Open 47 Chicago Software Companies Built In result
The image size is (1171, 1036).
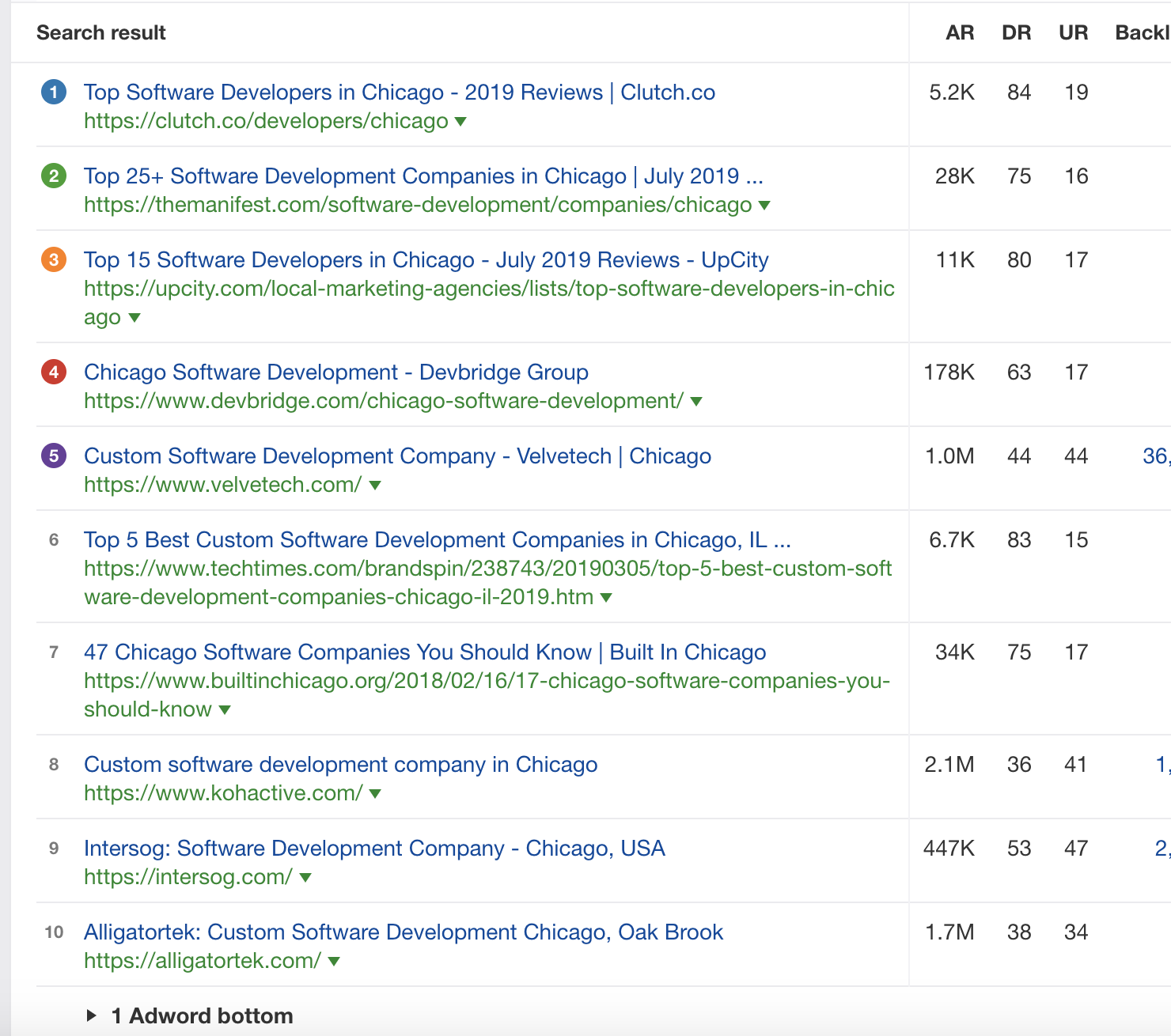point(425,652)
